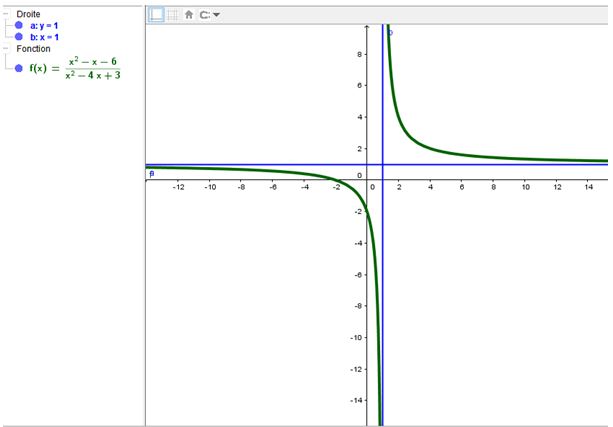Open the point capturing dropdown
The image size is (613, 427).
pyautogui.click(x=210, y=15)
